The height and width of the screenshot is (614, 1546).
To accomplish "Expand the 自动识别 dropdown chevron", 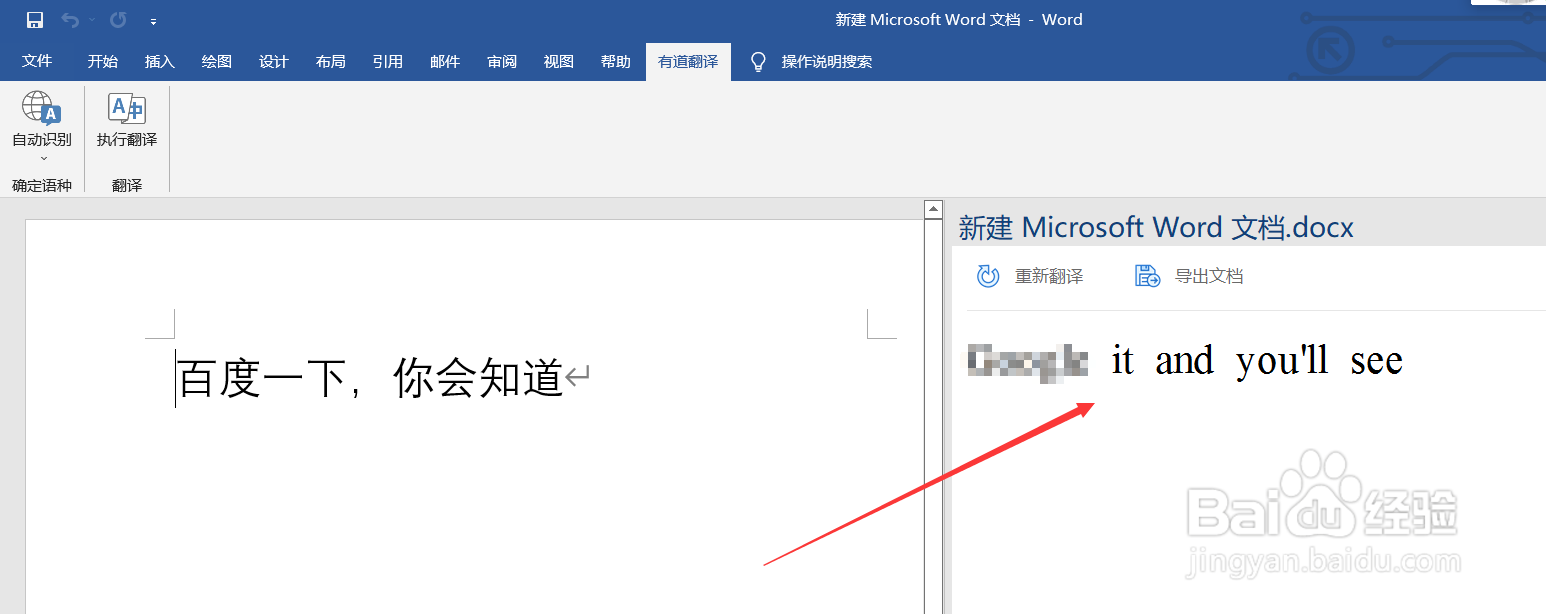I will point(43,158).
